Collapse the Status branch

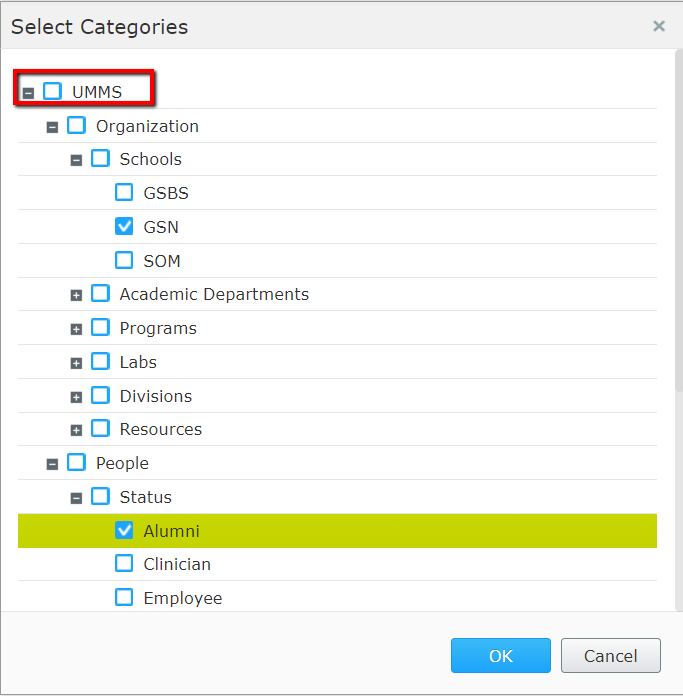click(x=76, y=498)
